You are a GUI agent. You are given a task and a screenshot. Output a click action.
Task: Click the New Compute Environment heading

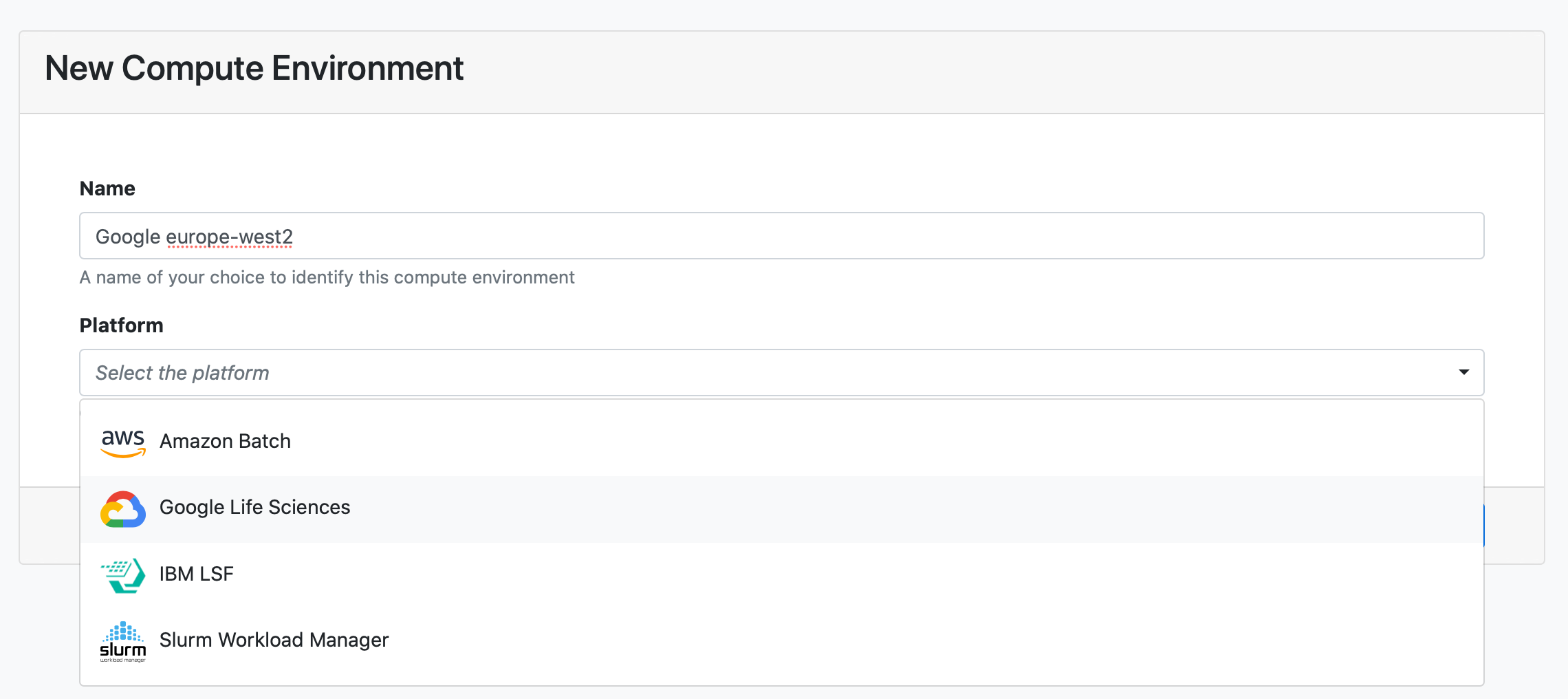(x=254, y=68)
